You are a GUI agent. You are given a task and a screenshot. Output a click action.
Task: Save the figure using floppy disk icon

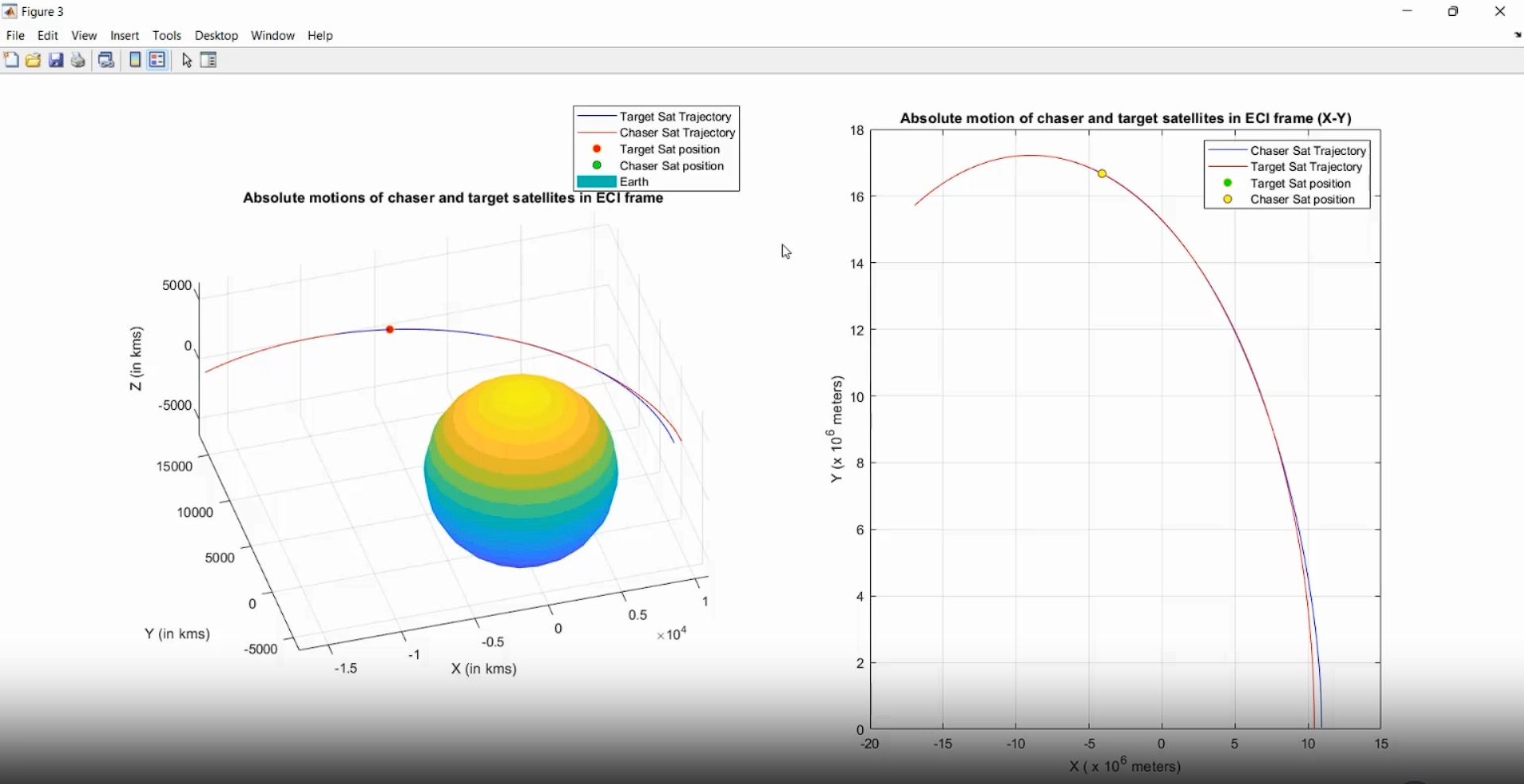pyautogui.click(x=56, y=60)
